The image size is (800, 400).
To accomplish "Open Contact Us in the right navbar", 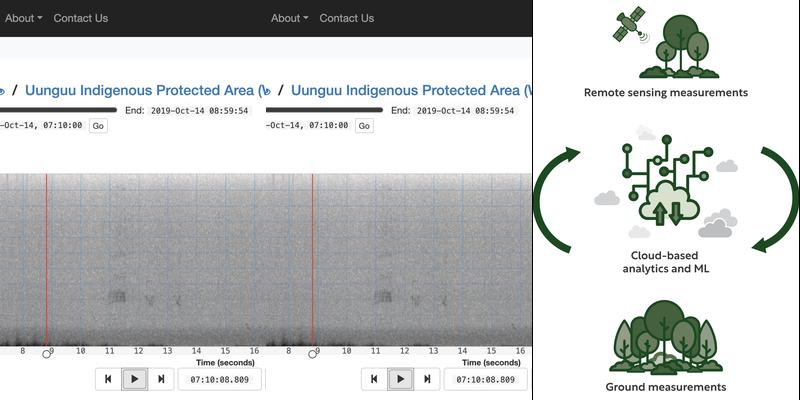I will [x=347, y=18].
